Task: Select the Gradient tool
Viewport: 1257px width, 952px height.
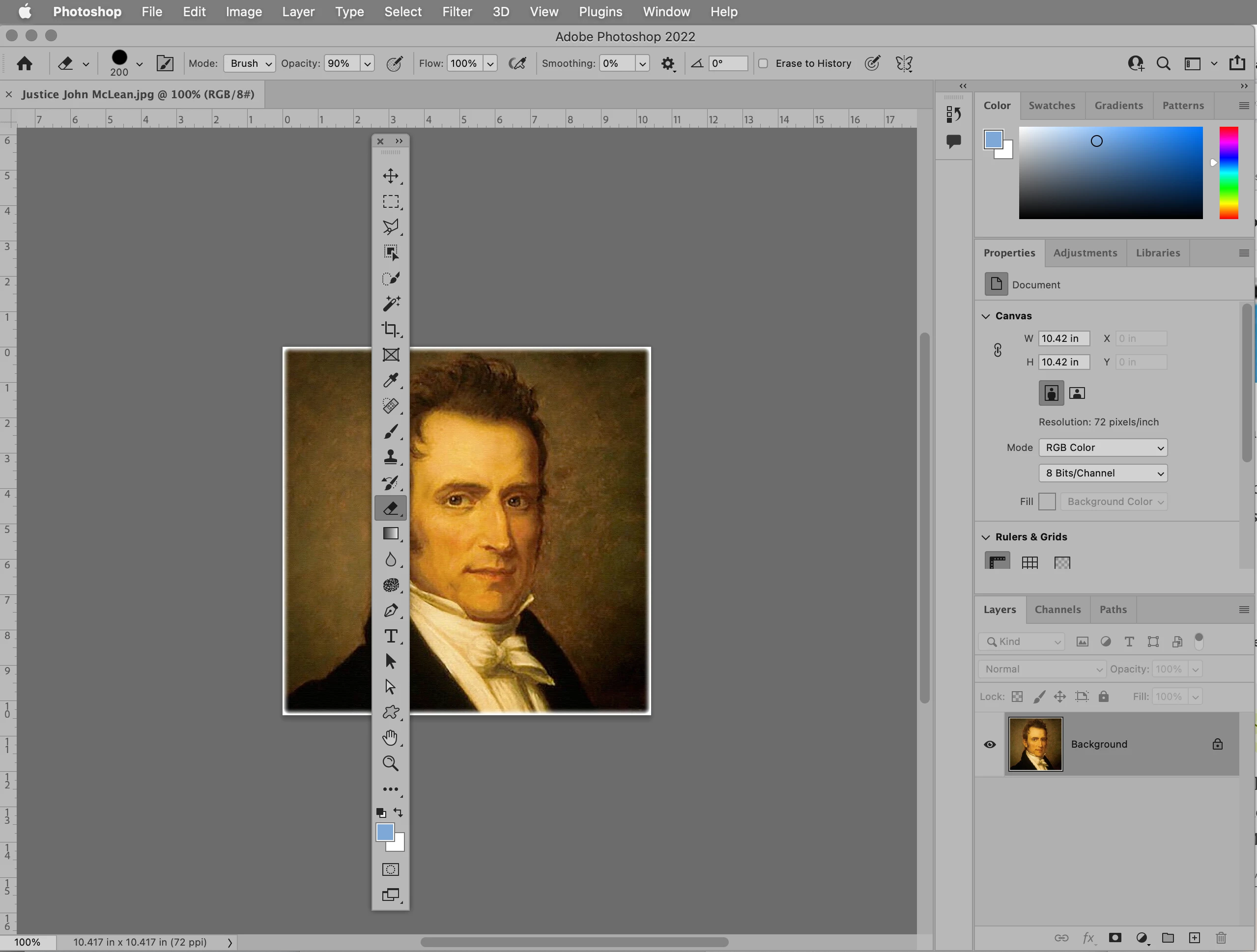Action: [390, 533]
